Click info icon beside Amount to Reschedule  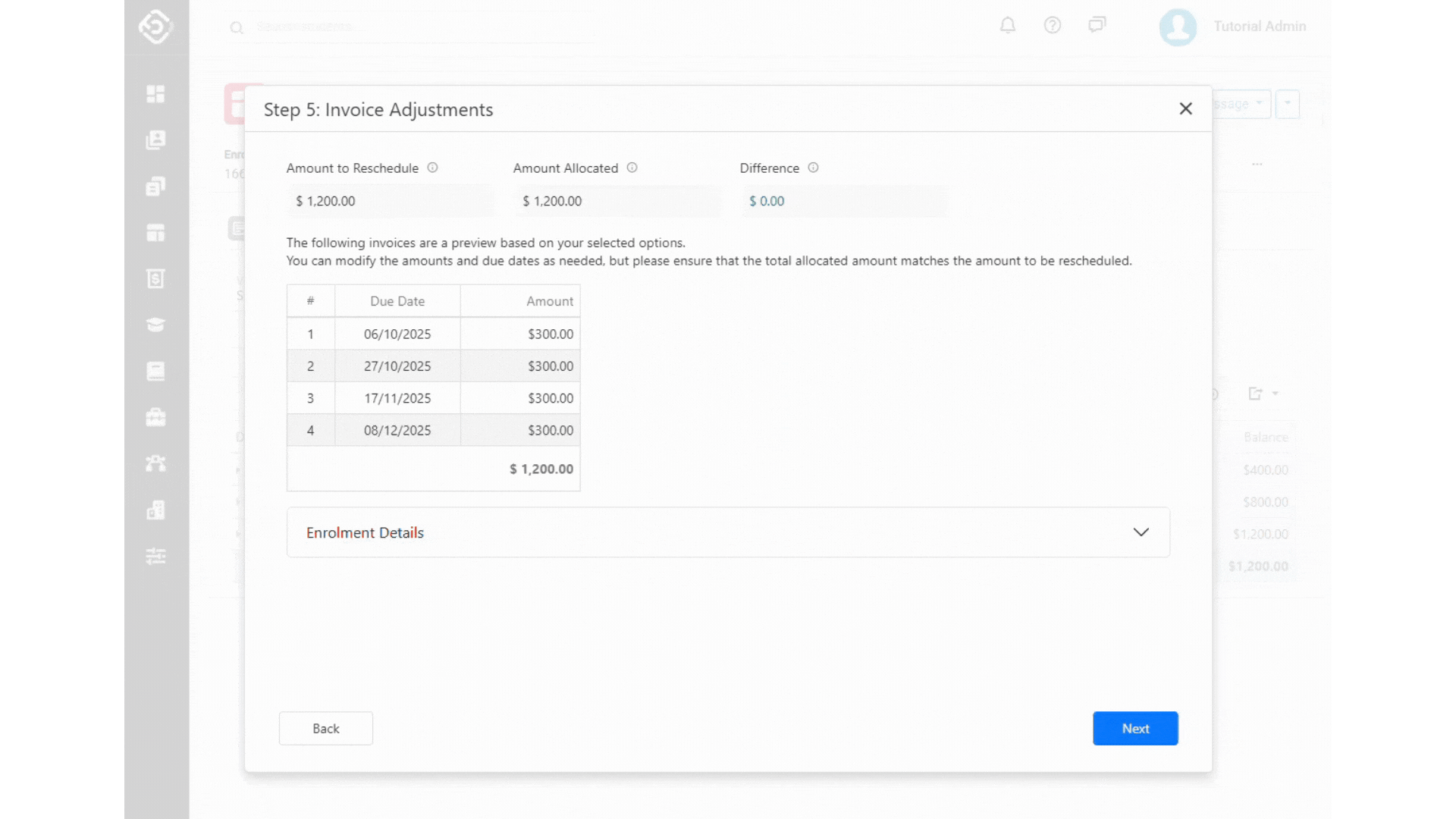click(x=432, y=168)
